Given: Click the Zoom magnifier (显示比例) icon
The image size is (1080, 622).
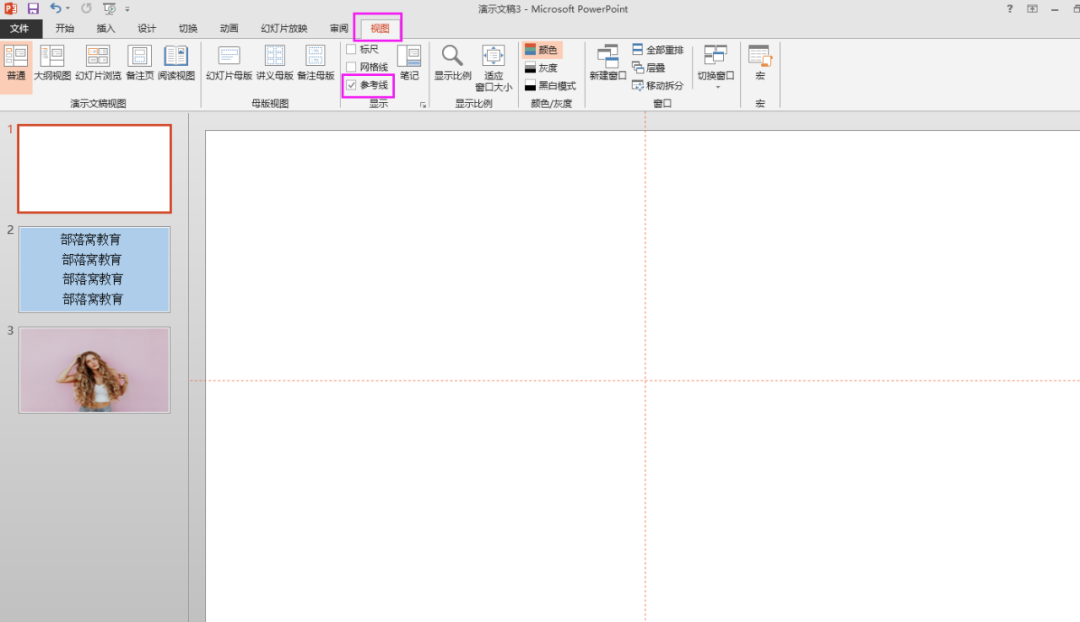Looking at the screenshot, I should pos(452,62).
